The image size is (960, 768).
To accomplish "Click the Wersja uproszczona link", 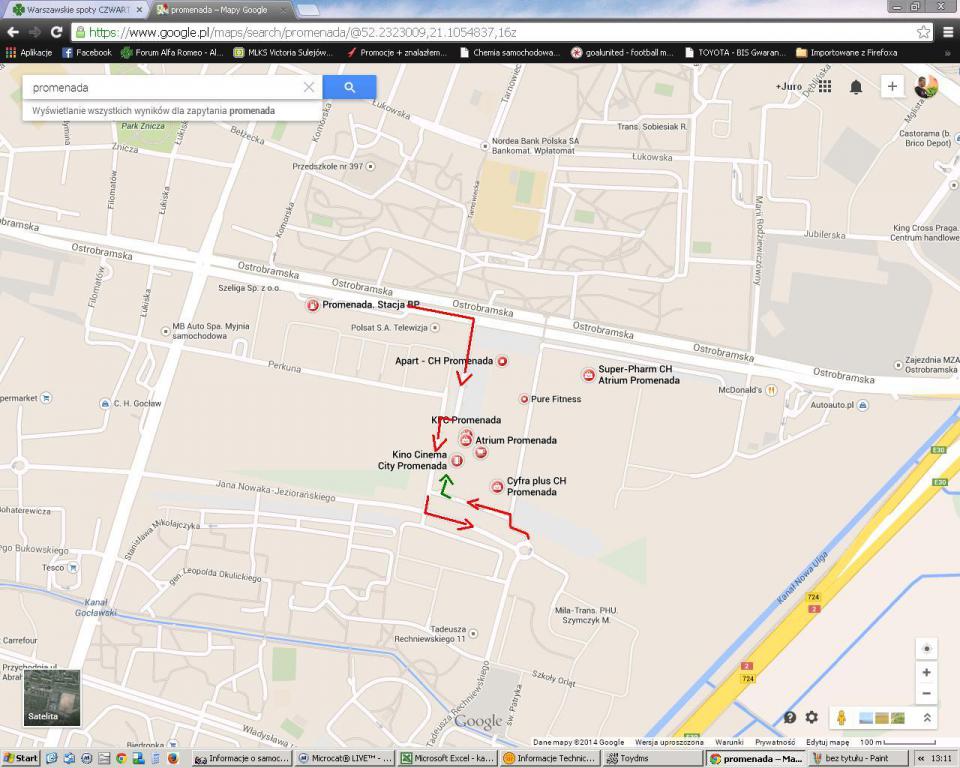I will click(669, 742).
